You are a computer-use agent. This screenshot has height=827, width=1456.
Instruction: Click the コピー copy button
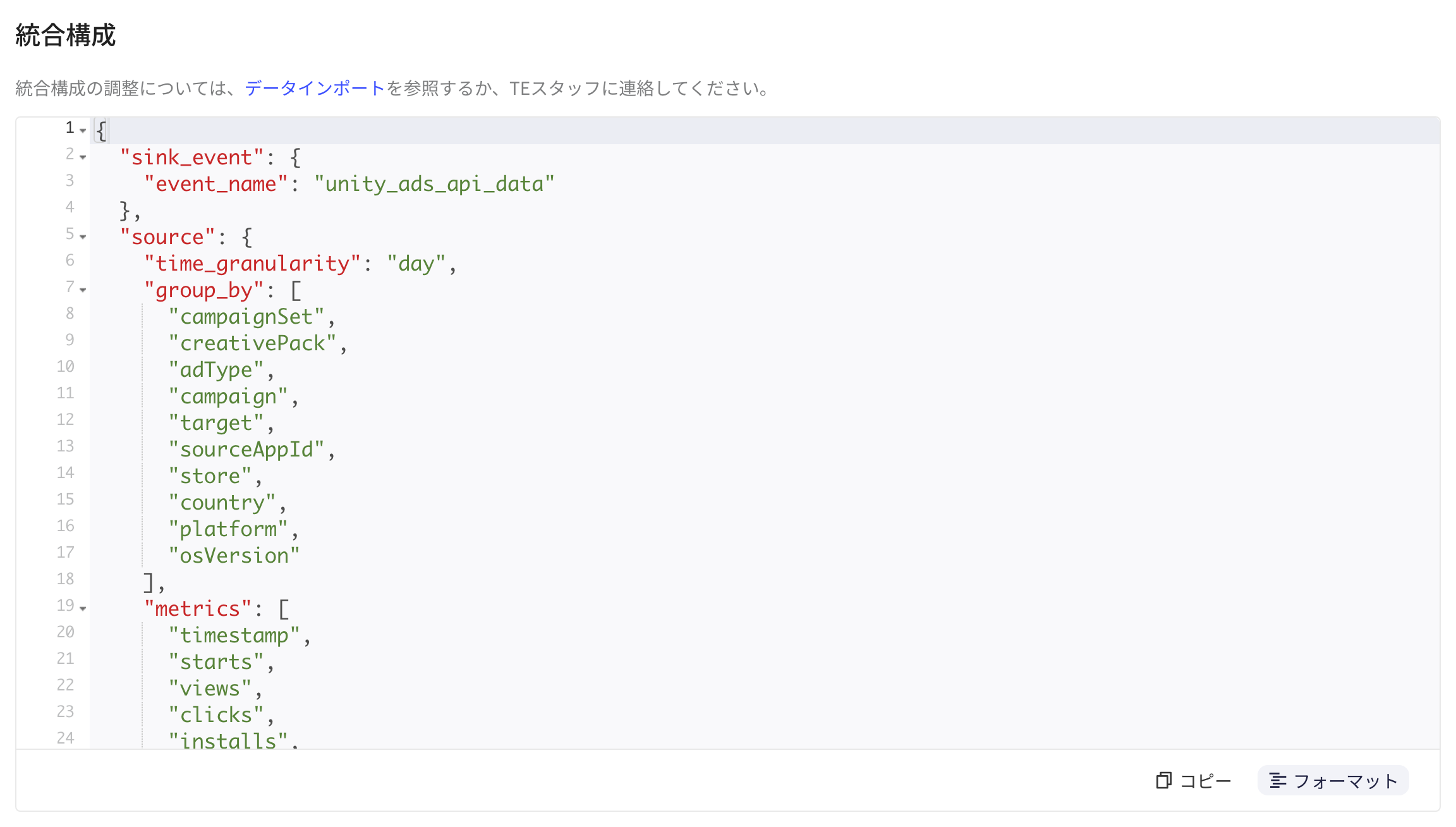point(1194,781)
